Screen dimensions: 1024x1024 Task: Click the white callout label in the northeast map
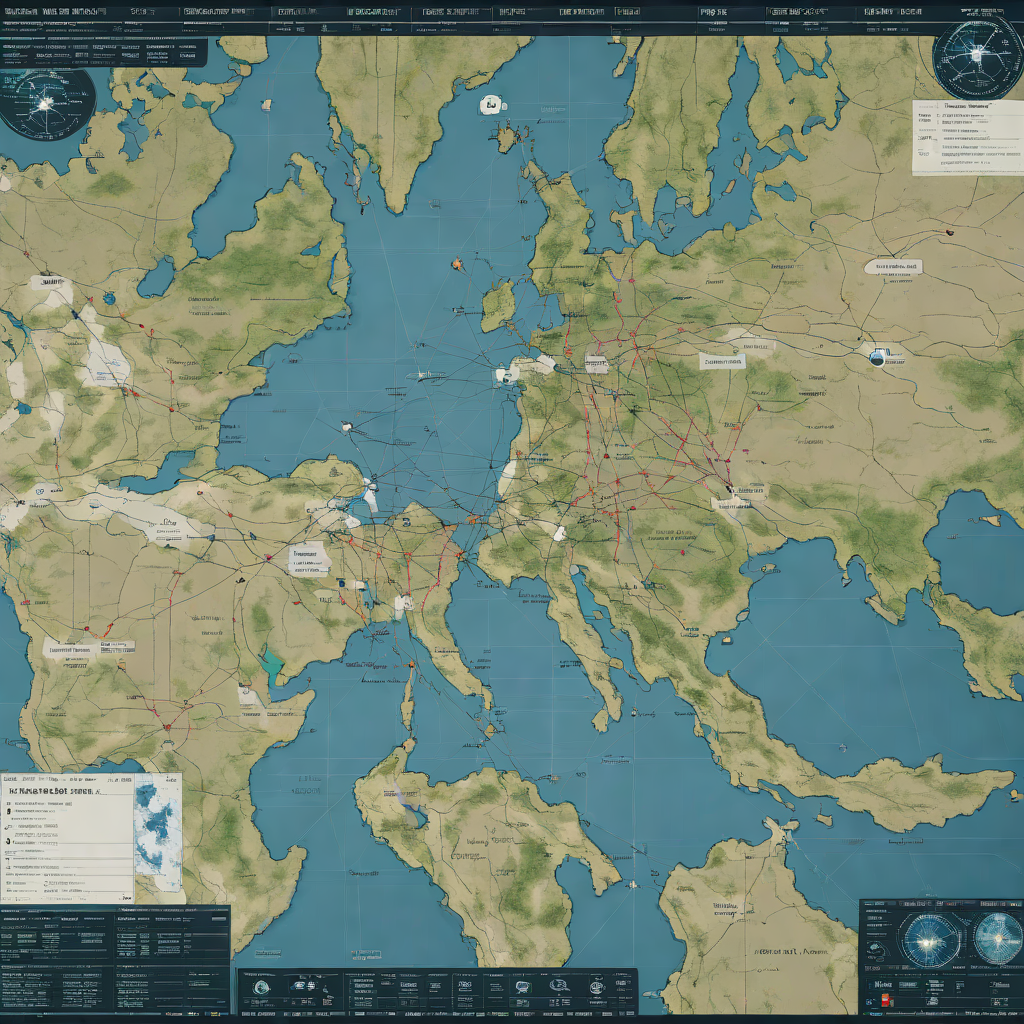click(x=893, y=267)
